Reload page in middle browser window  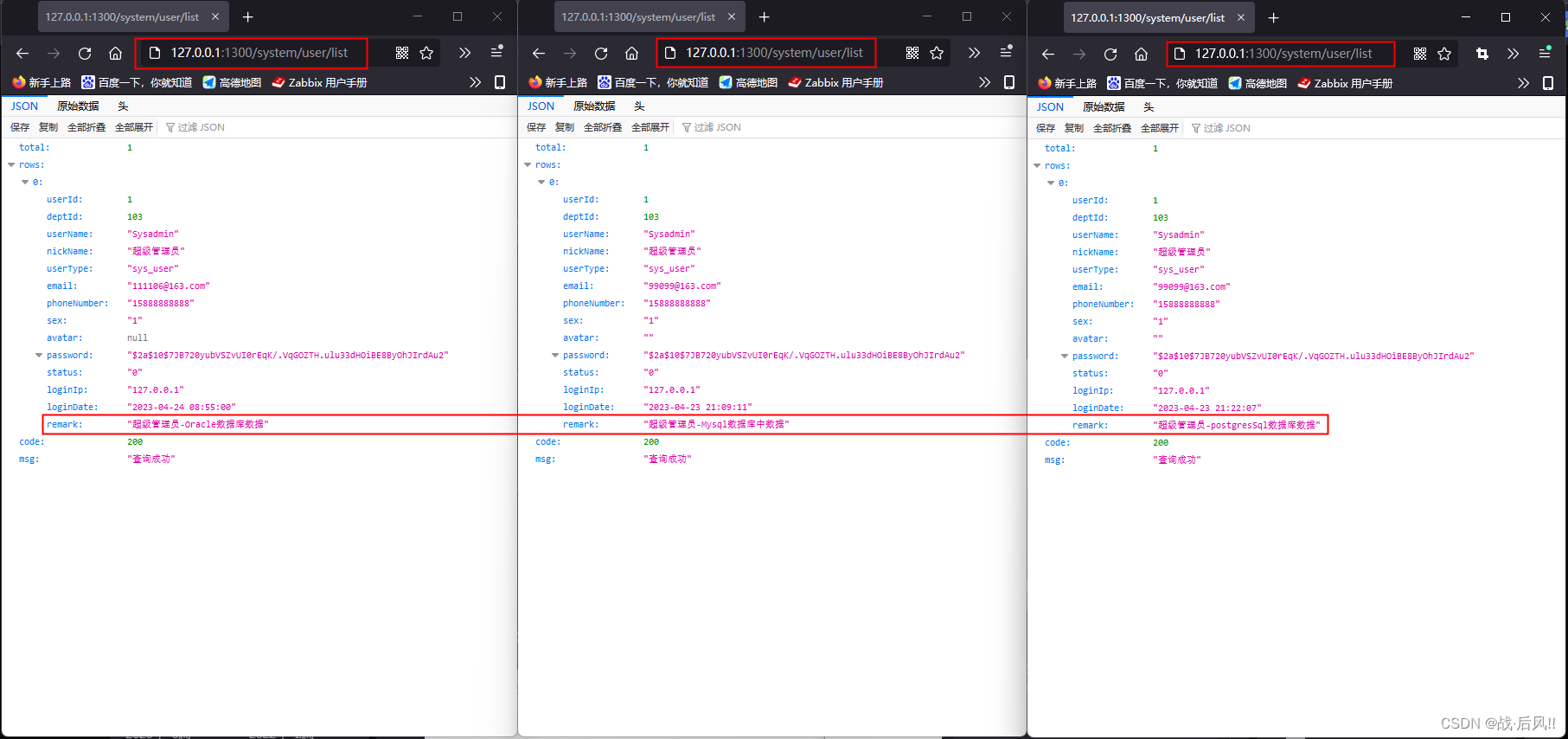601,54
